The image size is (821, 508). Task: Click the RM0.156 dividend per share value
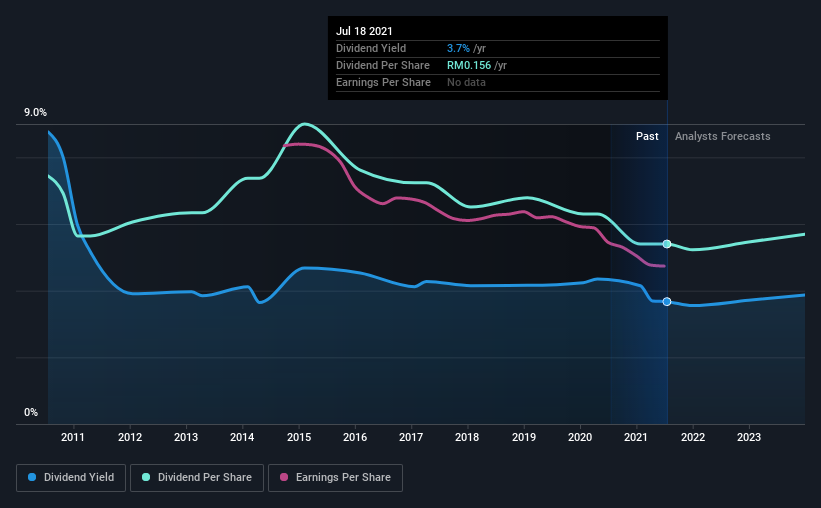[469, 65]
